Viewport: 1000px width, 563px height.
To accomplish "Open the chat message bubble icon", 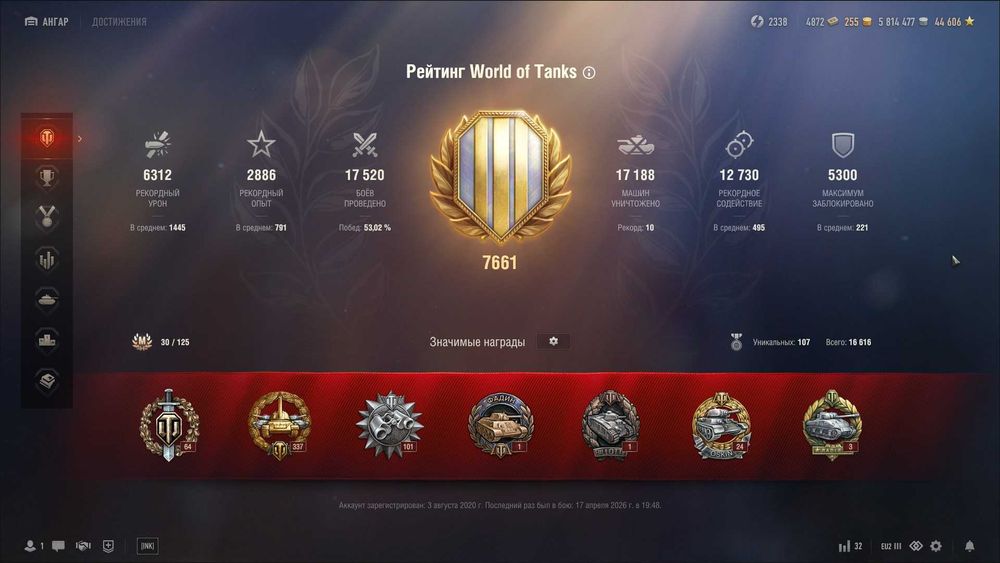I will click(x=58, y=546).
